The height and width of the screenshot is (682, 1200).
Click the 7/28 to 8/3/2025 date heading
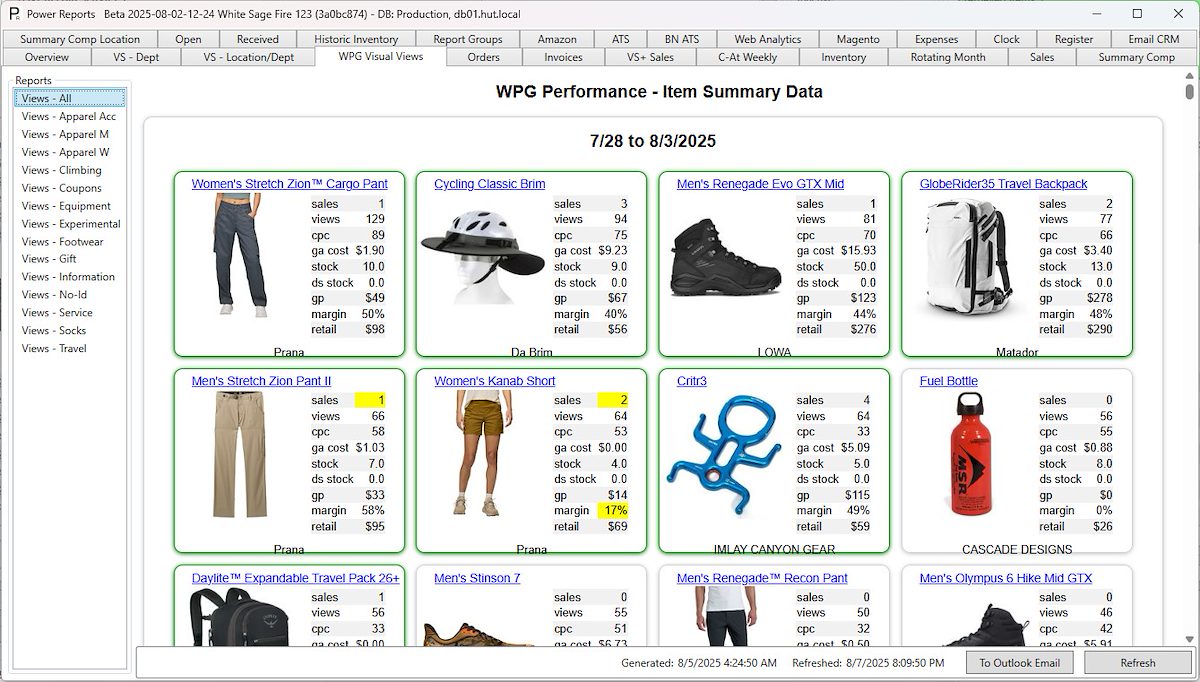(653, 141)
